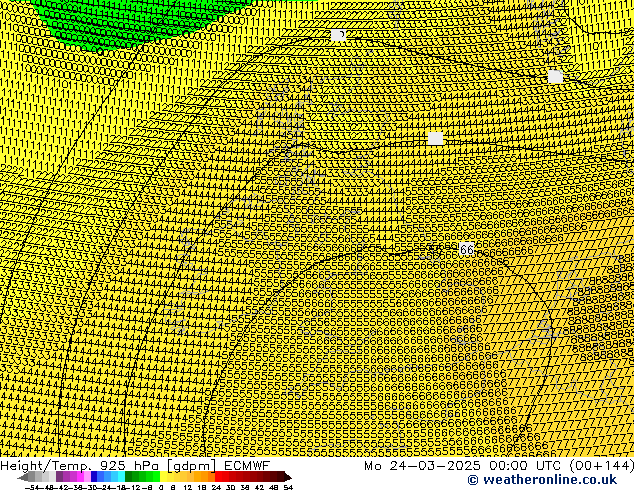Pick the dark blue legend swatch at -30
This screenshot has height=490, width=634.
(94, 477)
